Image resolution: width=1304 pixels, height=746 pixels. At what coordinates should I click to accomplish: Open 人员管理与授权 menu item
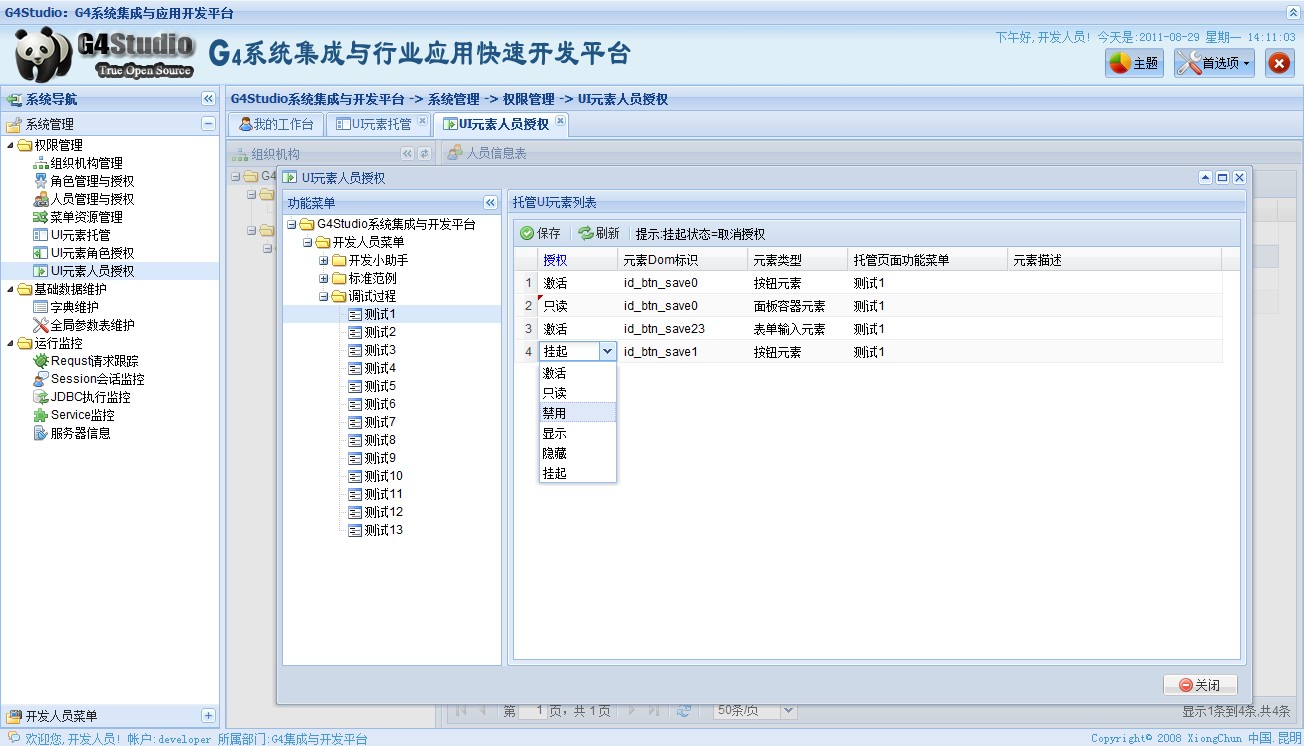(x=92, y=200)
